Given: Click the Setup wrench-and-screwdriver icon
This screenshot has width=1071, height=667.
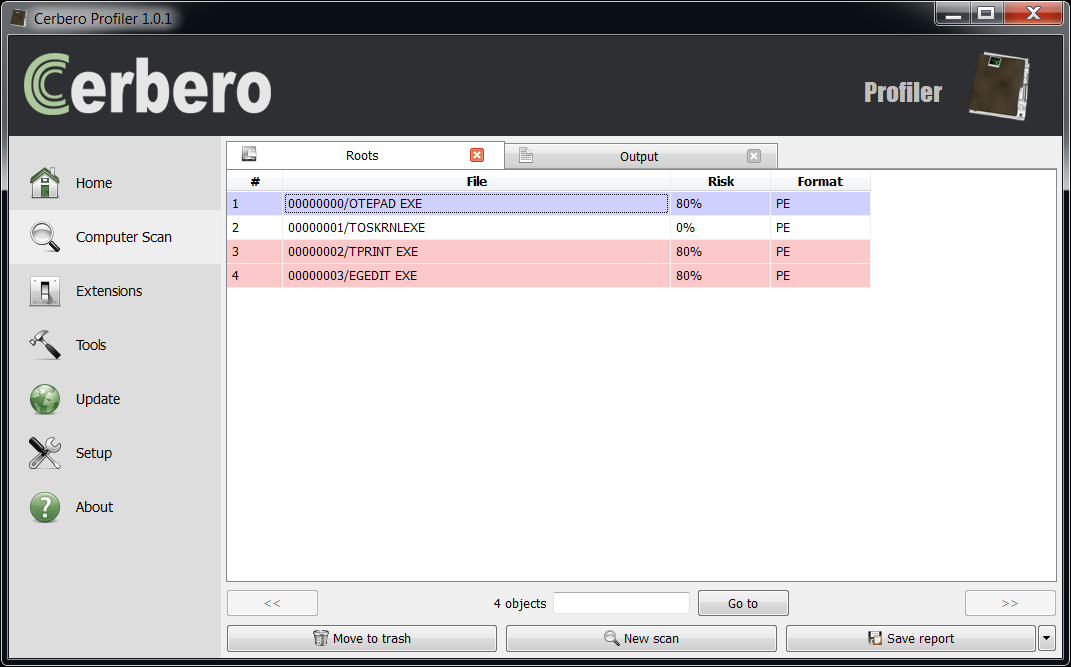Looking at the screenshot, I should coord(45,453).
